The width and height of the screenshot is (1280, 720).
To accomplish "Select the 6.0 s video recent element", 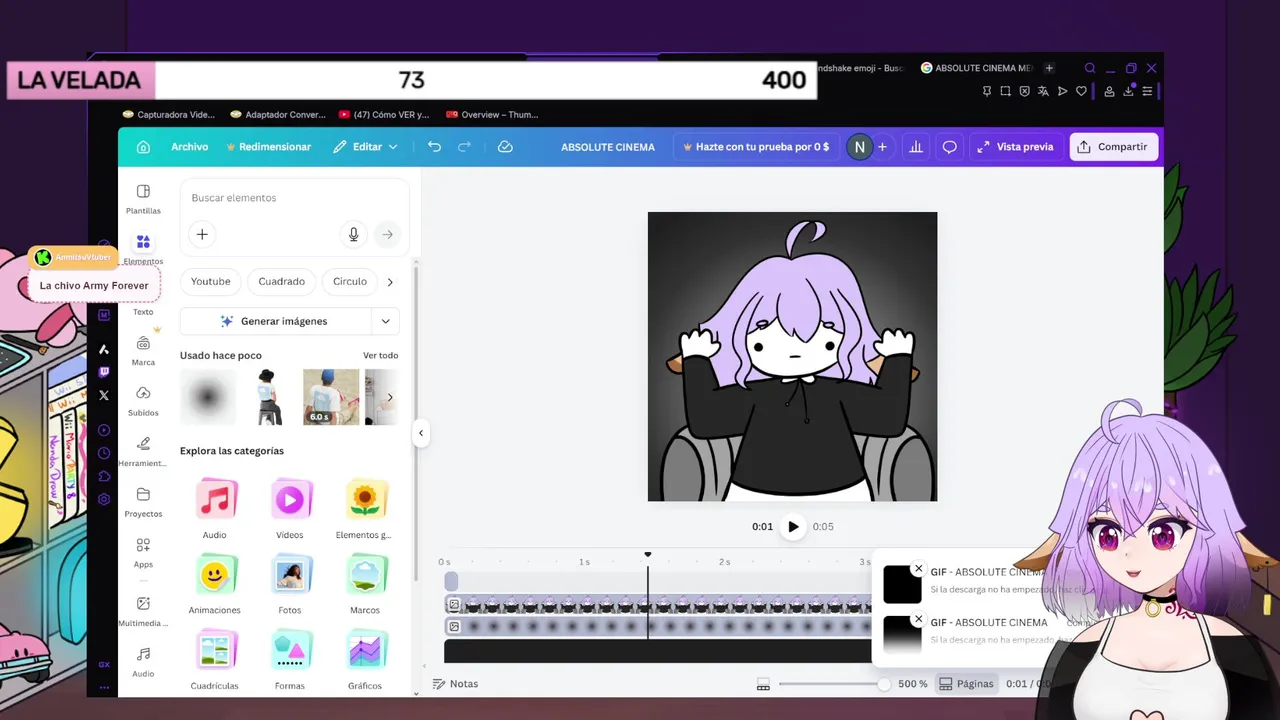I will tap(331, 397).
